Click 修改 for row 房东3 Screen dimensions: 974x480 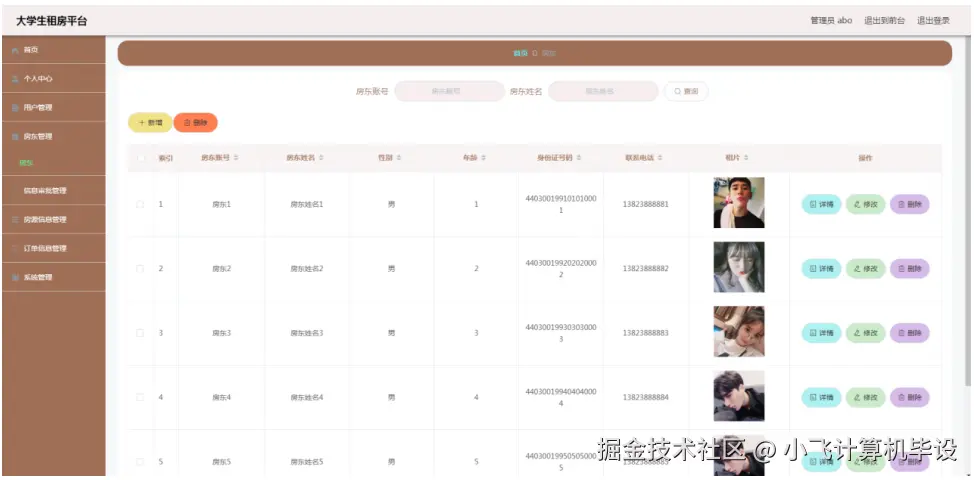click(x=865, y=333)
